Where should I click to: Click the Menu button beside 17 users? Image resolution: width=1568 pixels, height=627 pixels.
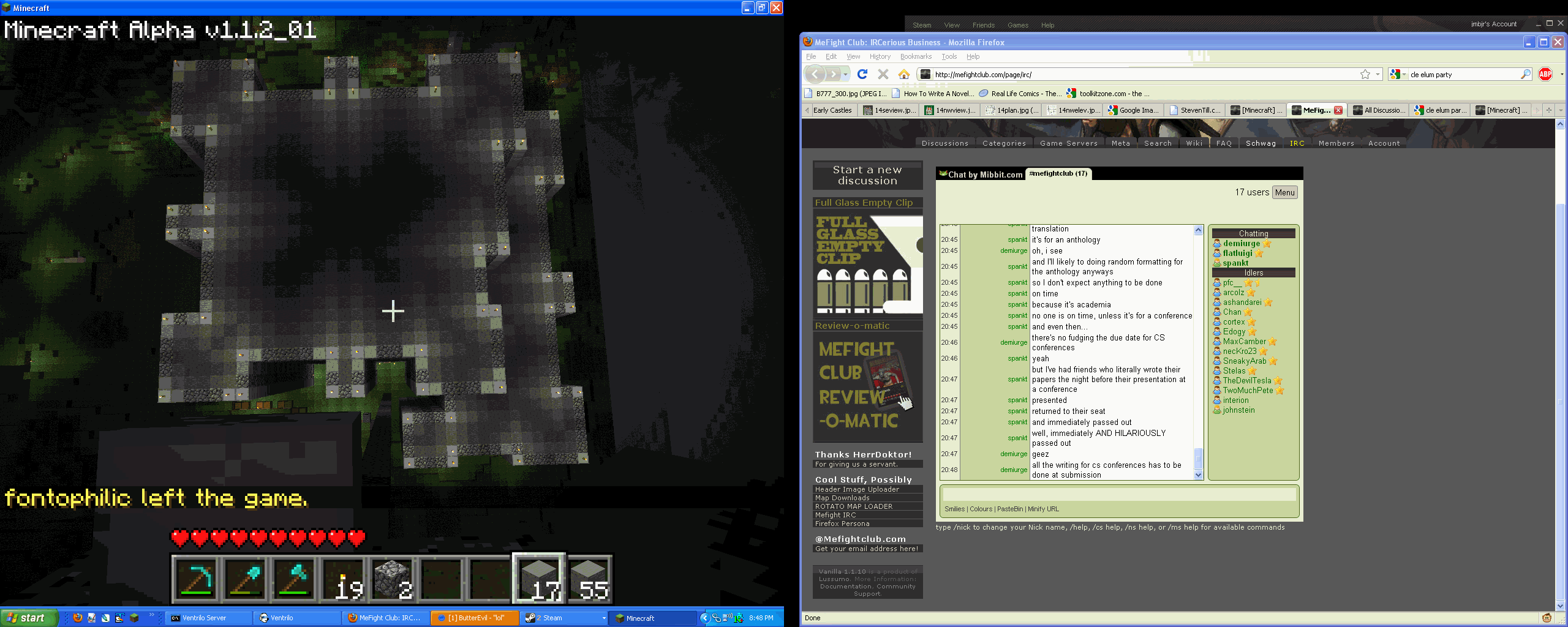[x=1284, y=192]
